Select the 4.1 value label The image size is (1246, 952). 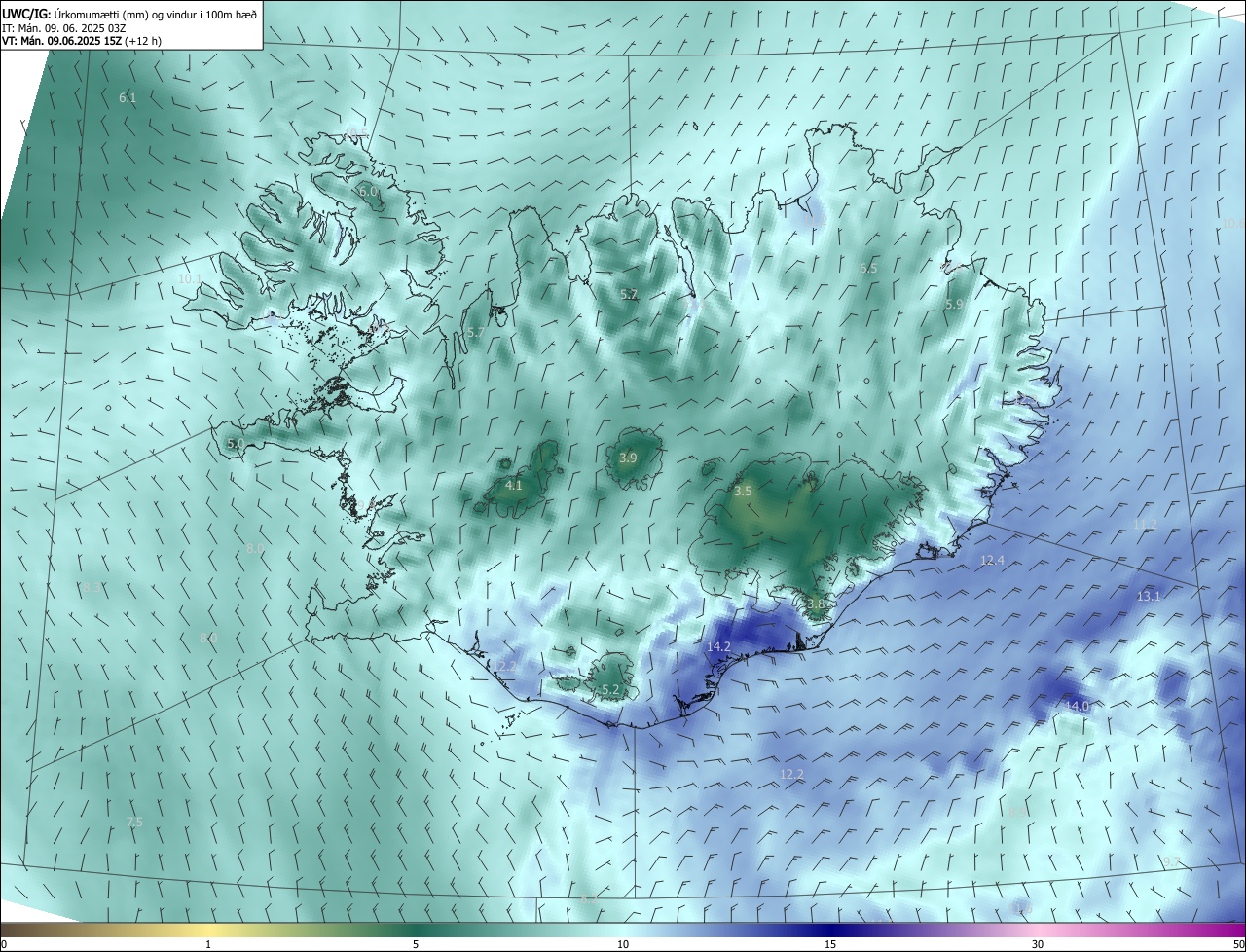point(514,485)
